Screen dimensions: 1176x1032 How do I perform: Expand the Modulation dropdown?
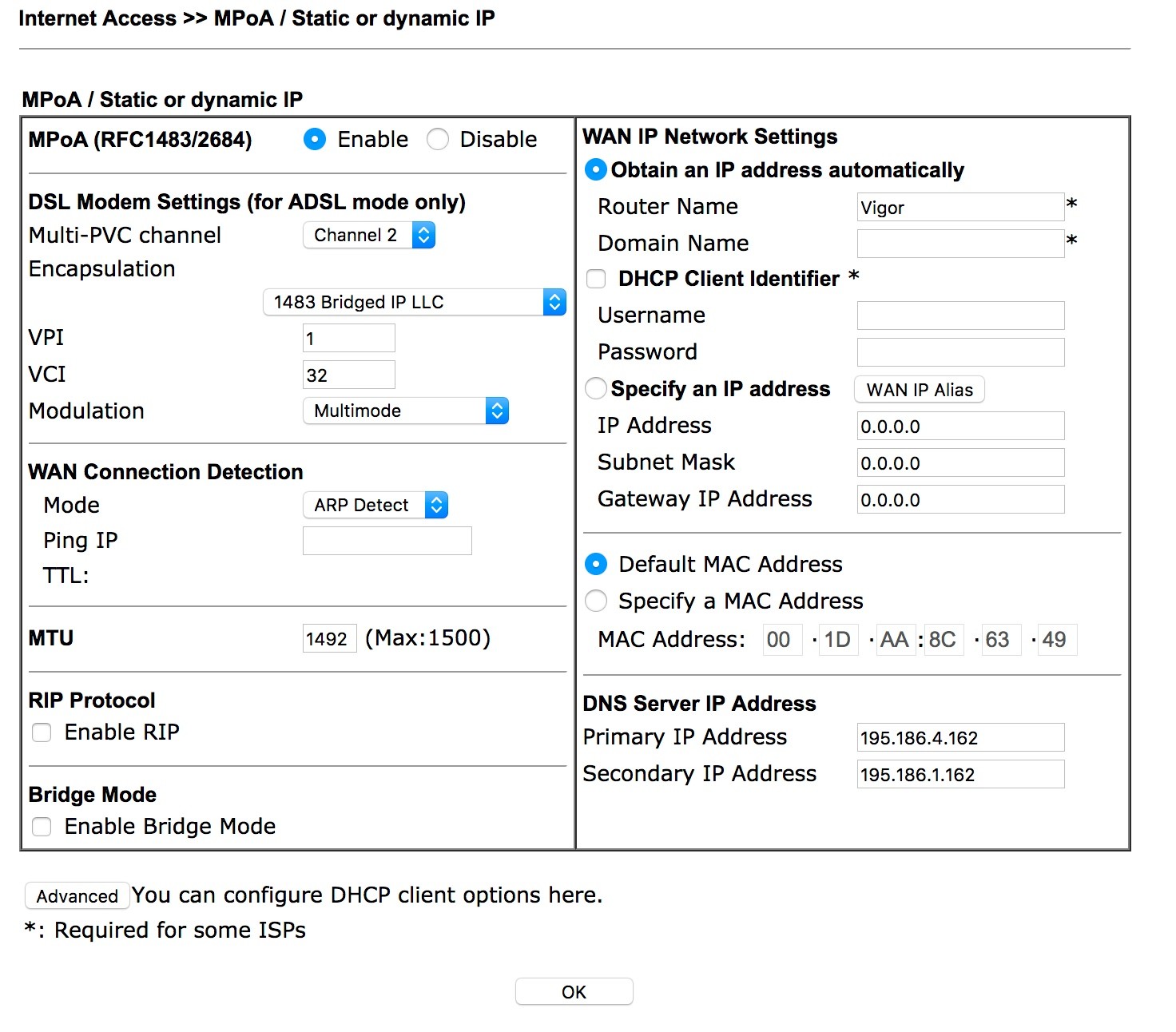pos(406,411)
